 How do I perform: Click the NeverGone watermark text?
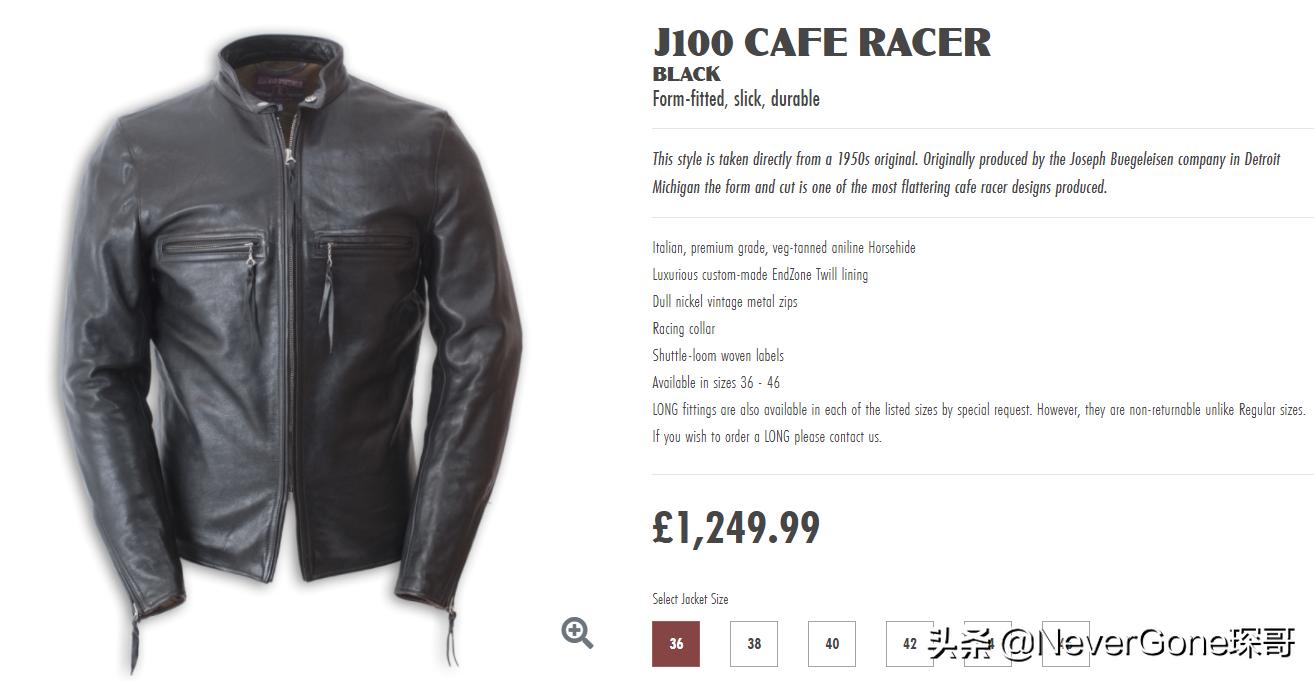click(x=1111, y=643)
